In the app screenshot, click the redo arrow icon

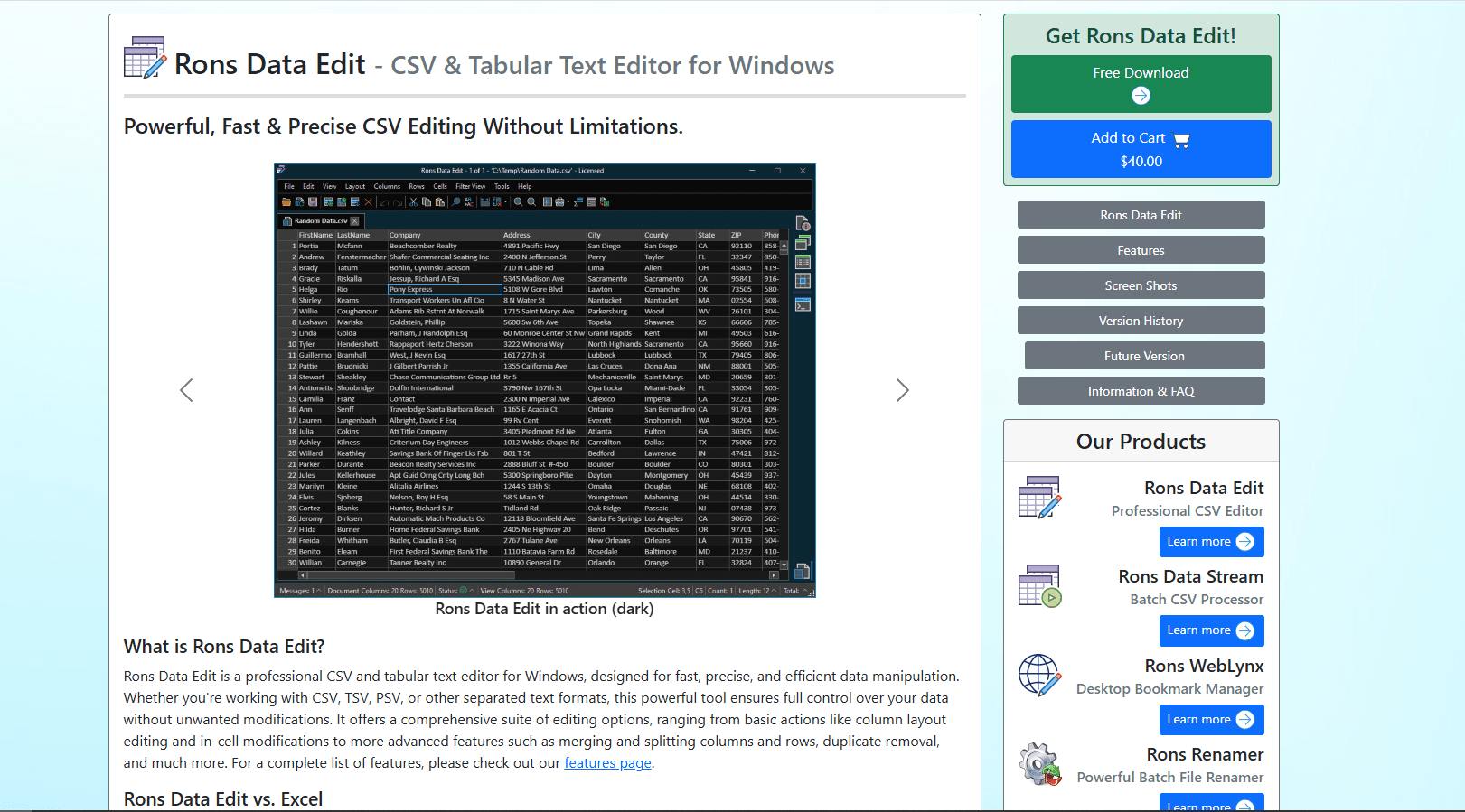click(398, 202)
